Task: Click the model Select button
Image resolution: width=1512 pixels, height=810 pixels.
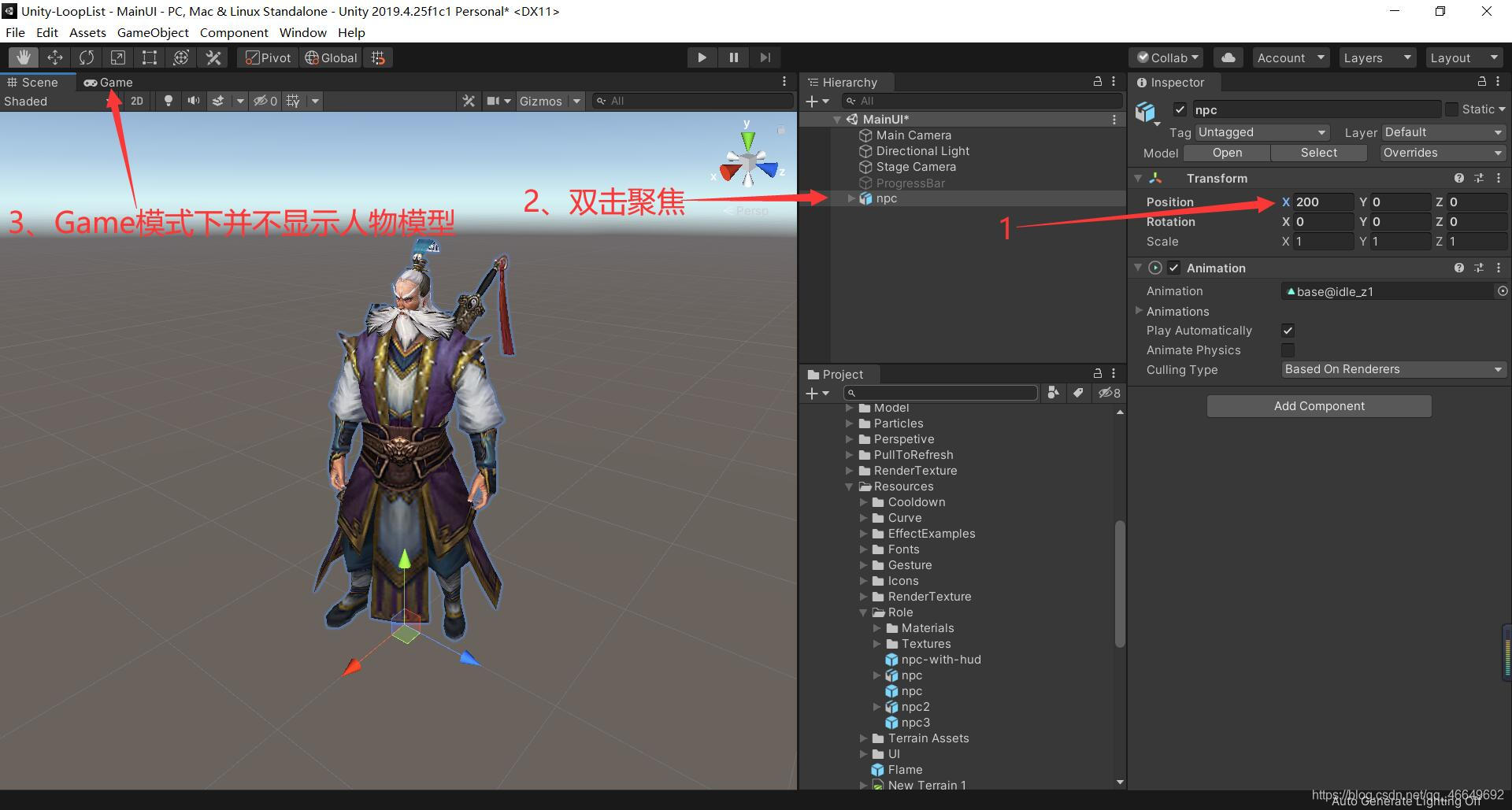Action: 1319,153
